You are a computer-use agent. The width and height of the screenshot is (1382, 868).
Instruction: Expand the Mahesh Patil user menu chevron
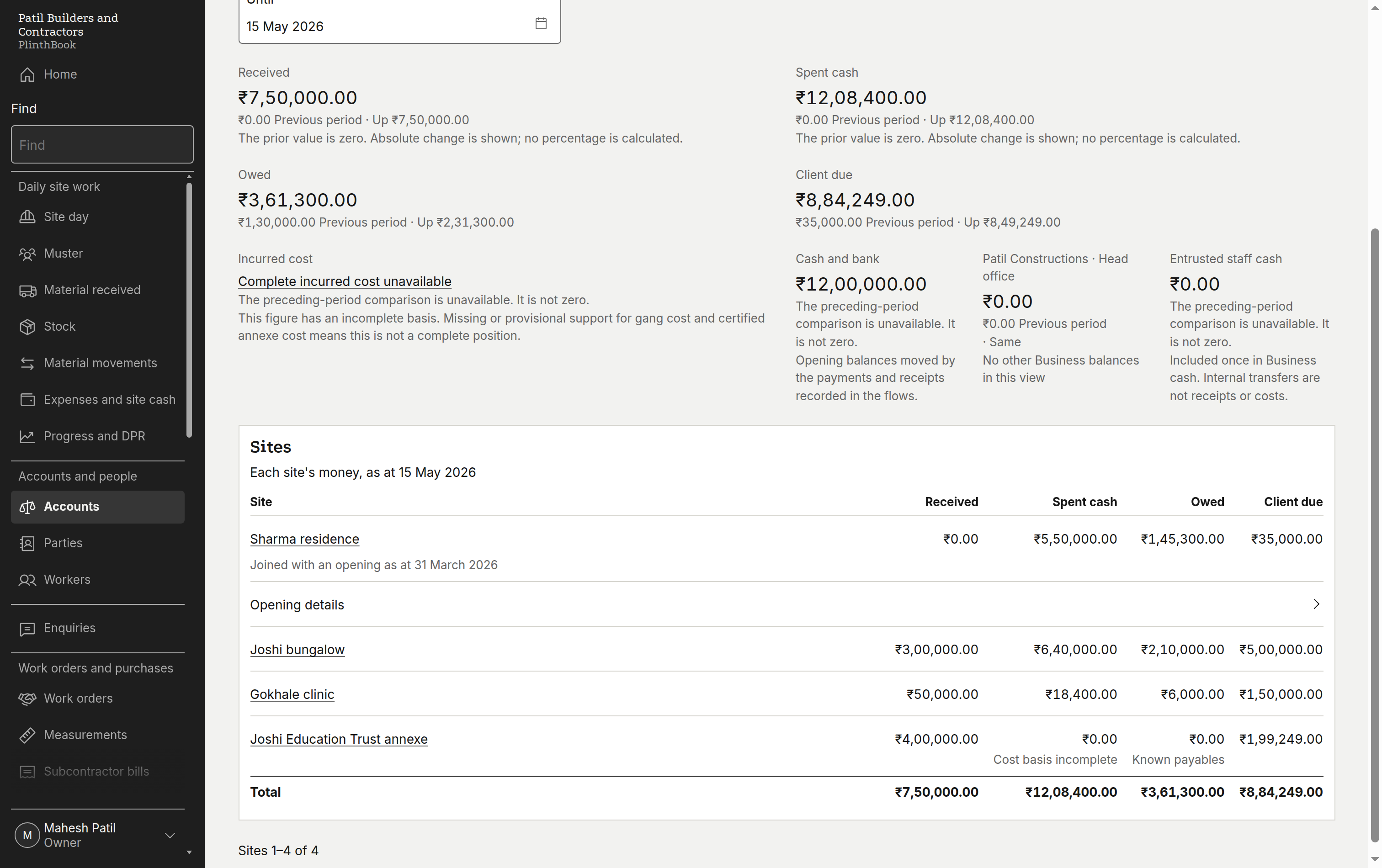pos(170,835)
